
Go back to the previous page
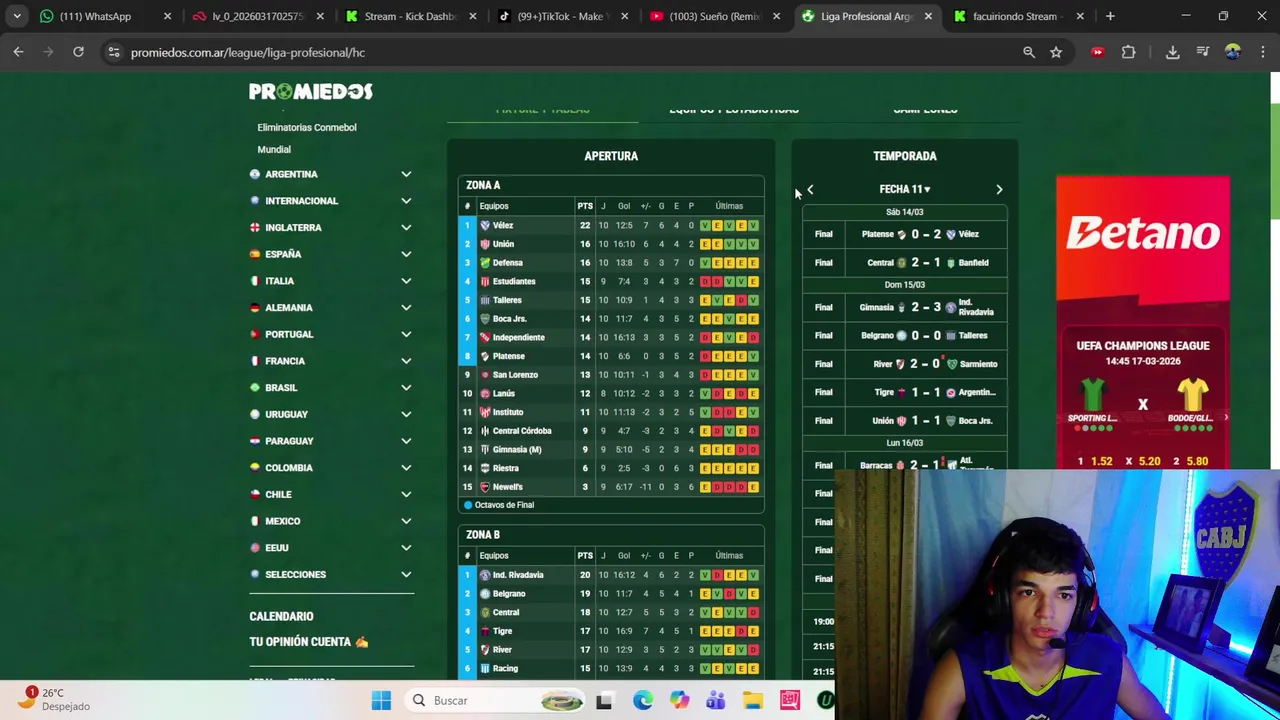(x=18, y=52)
